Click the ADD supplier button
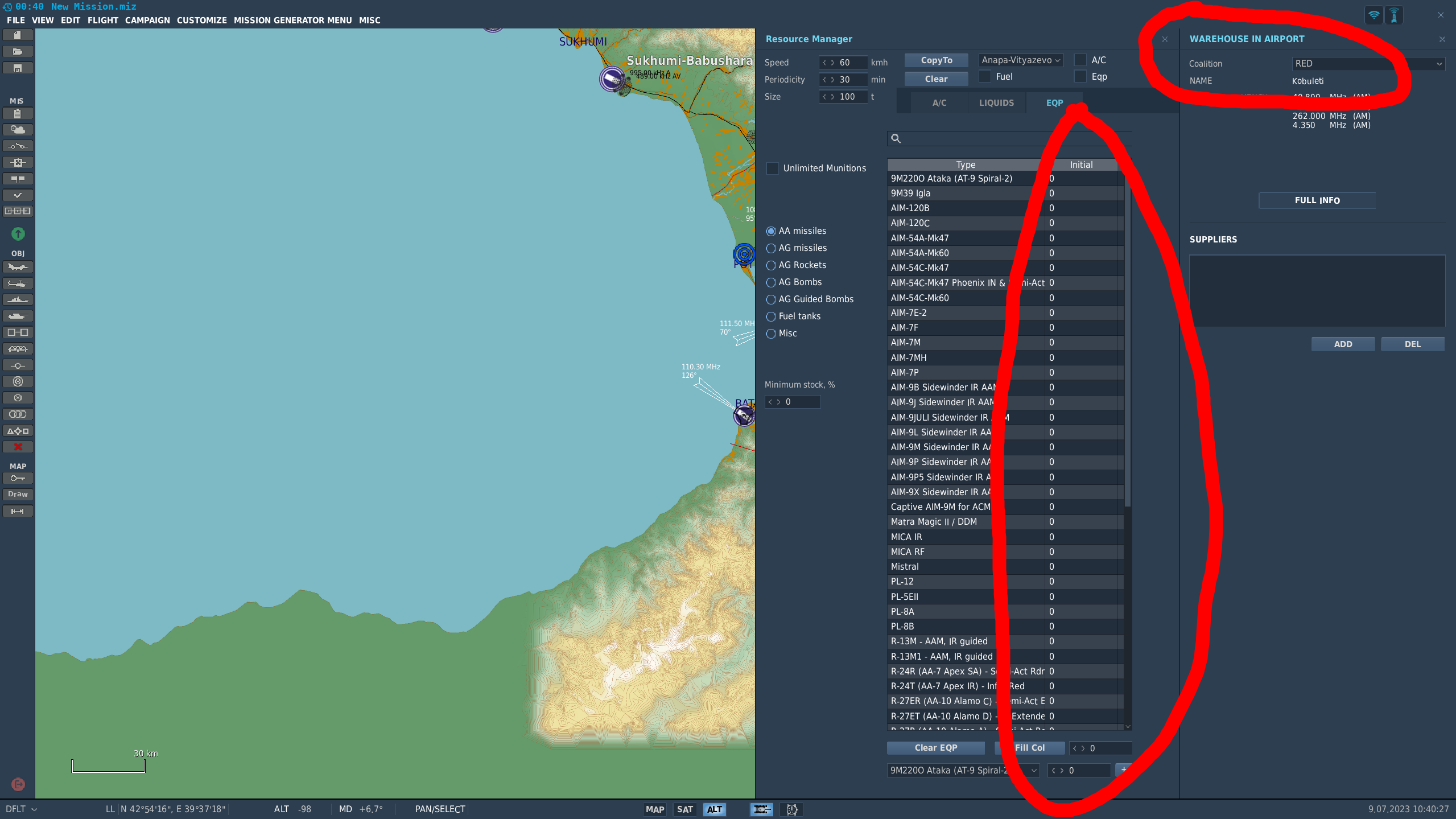This screenshot has height=819, width=1456. (x=1343, y=344)
